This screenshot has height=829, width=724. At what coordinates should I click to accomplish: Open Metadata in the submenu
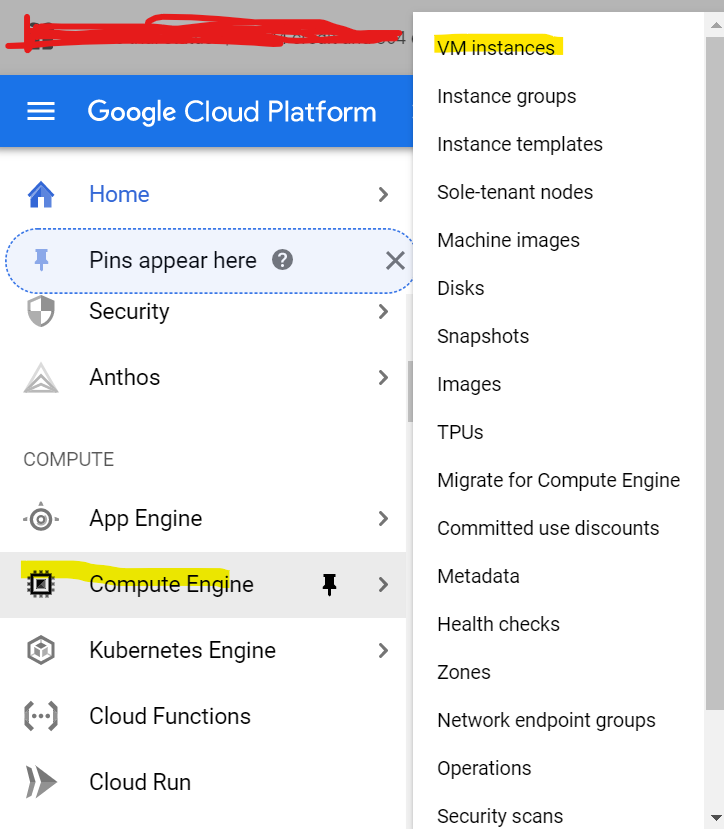coord(478,576)
